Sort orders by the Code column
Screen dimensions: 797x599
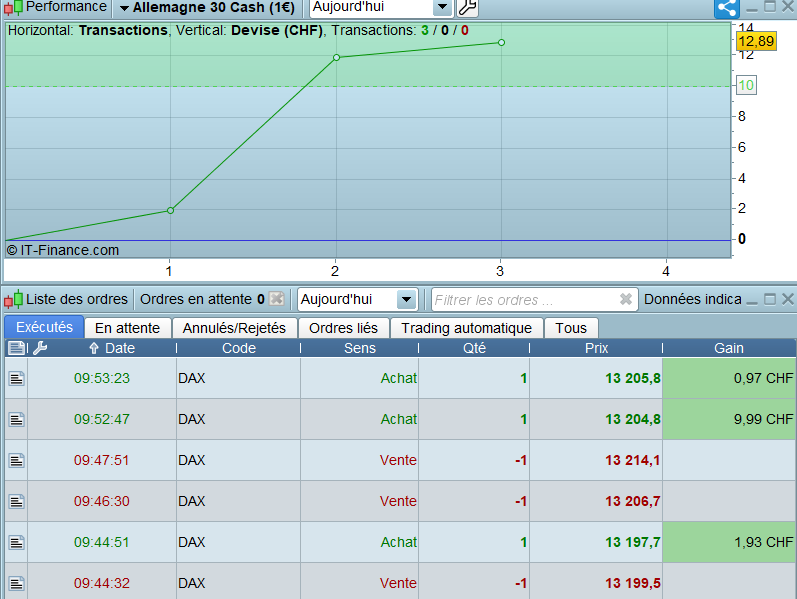pyautogui.click(x=238, y=348)
